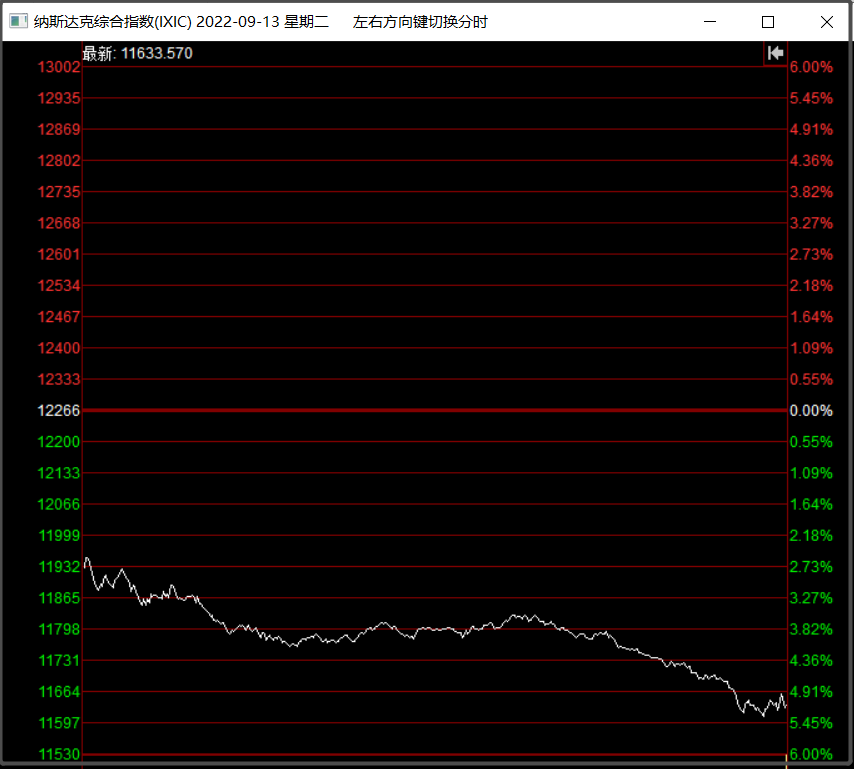The image size is (854, 769).
Task: Select the 11865 price axis label
Action: 59,598
